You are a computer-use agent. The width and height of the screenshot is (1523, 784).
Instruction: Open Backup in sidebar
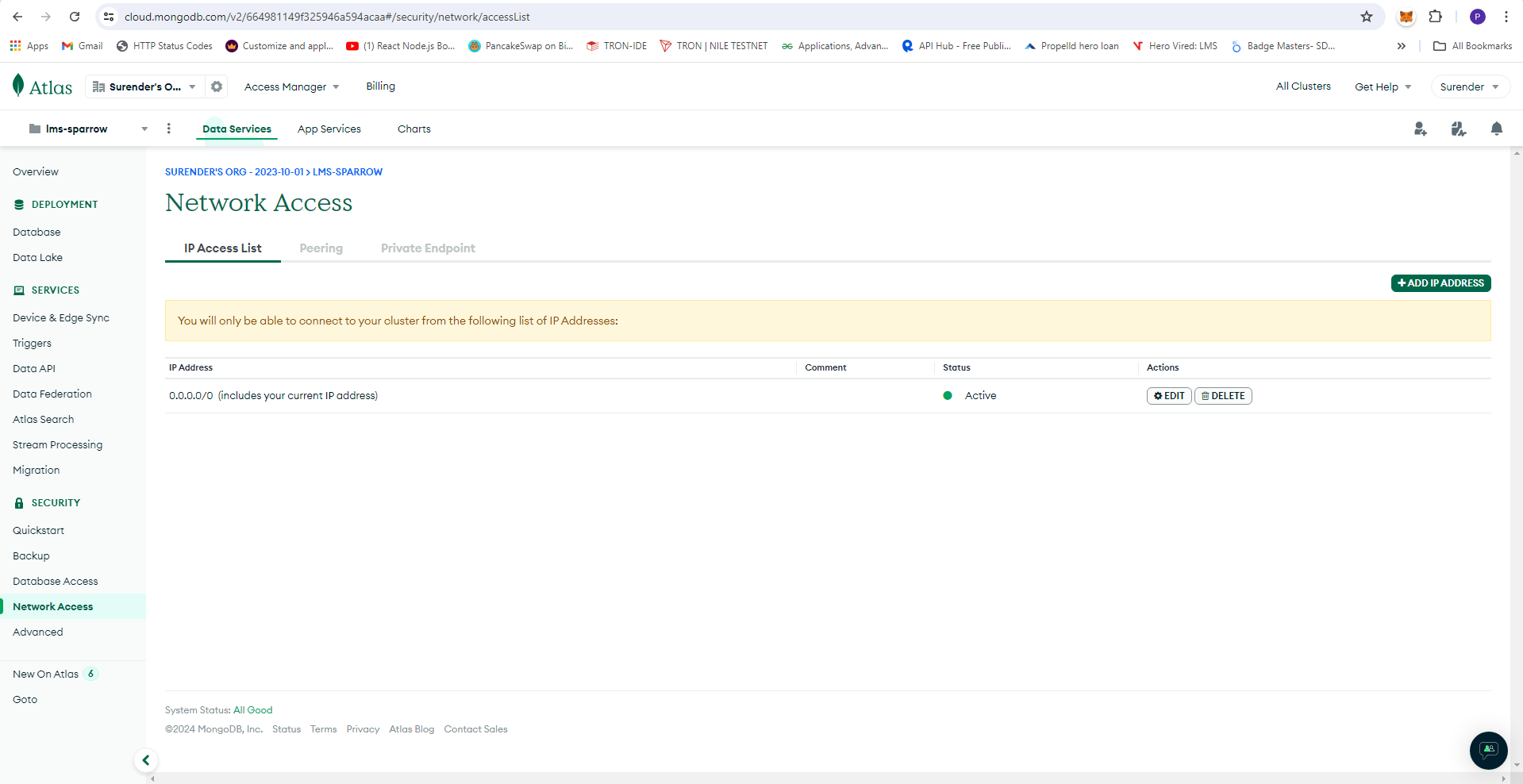point(31,555)
